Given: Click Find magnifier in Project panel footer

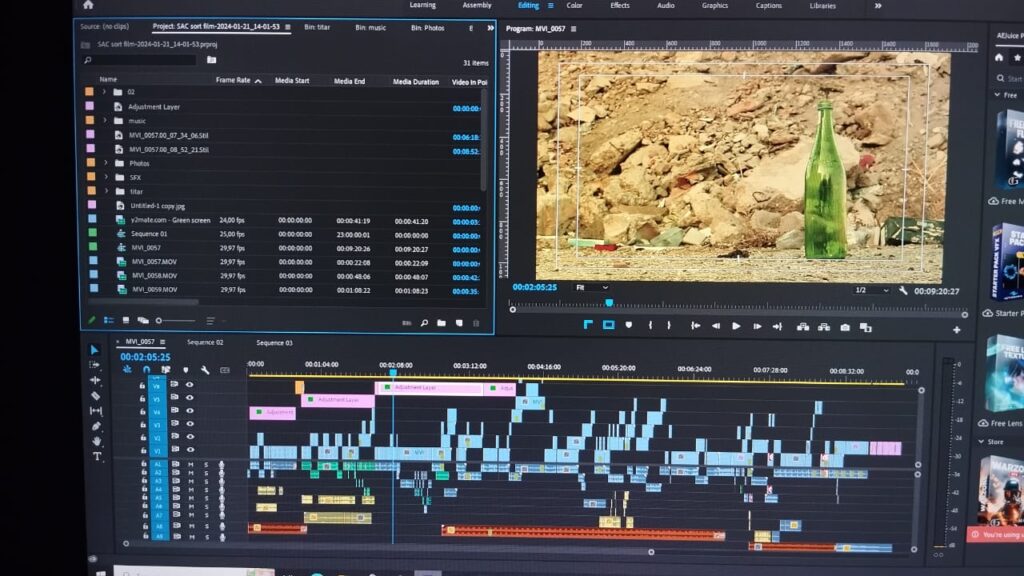Looking at the screenshot, I should (x=424, y=323).
